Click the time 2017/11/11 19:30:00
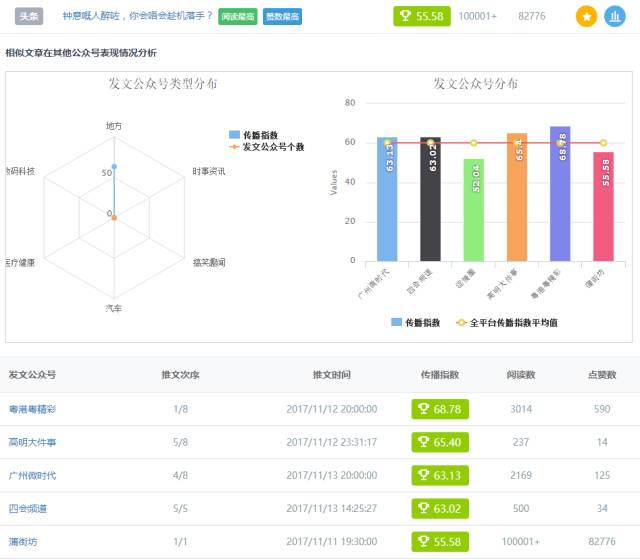640x560 pixels. point(331,542)
